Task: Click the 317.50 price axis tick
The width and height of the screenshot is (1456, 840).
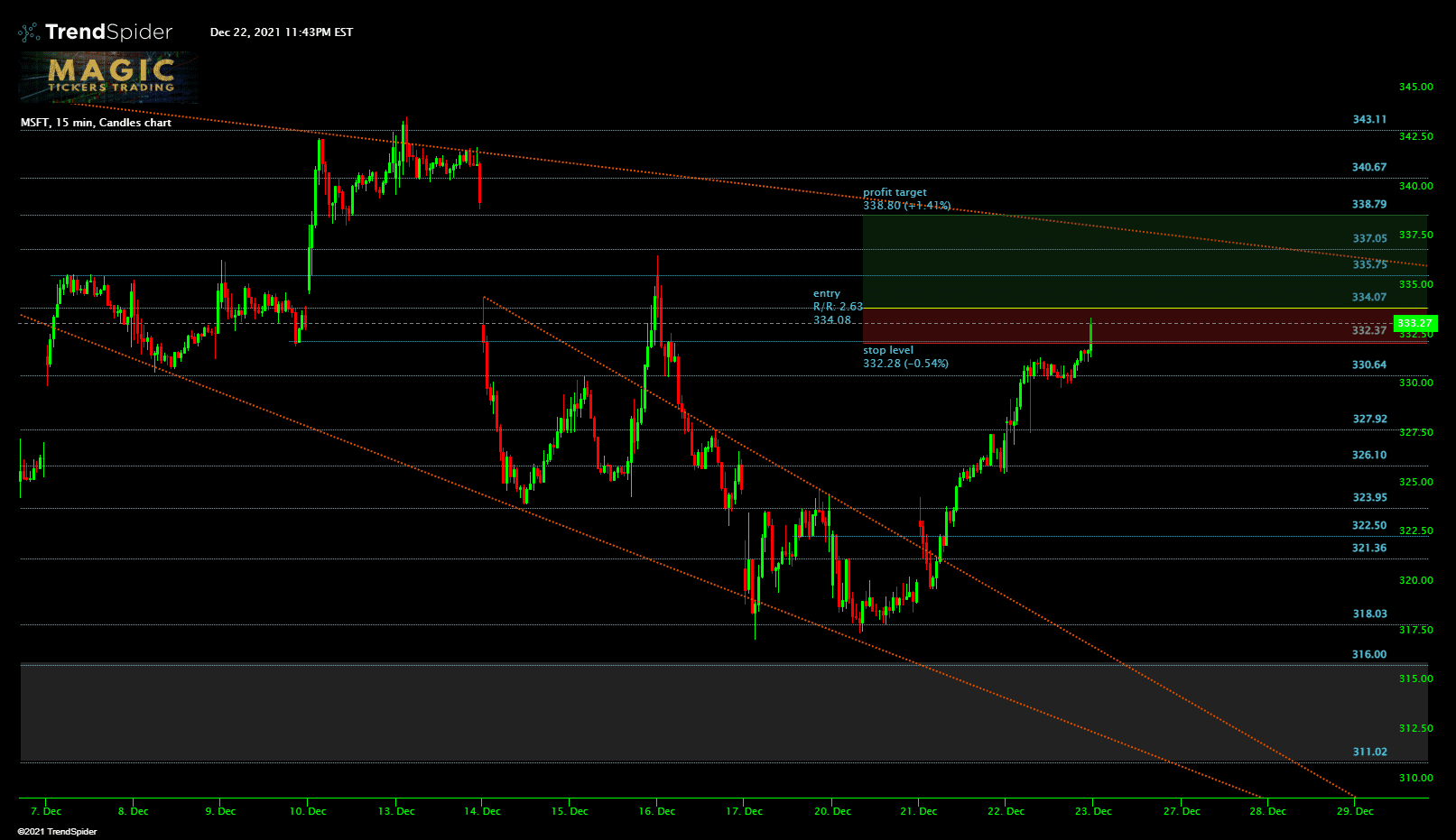Action: point(1415,630)
